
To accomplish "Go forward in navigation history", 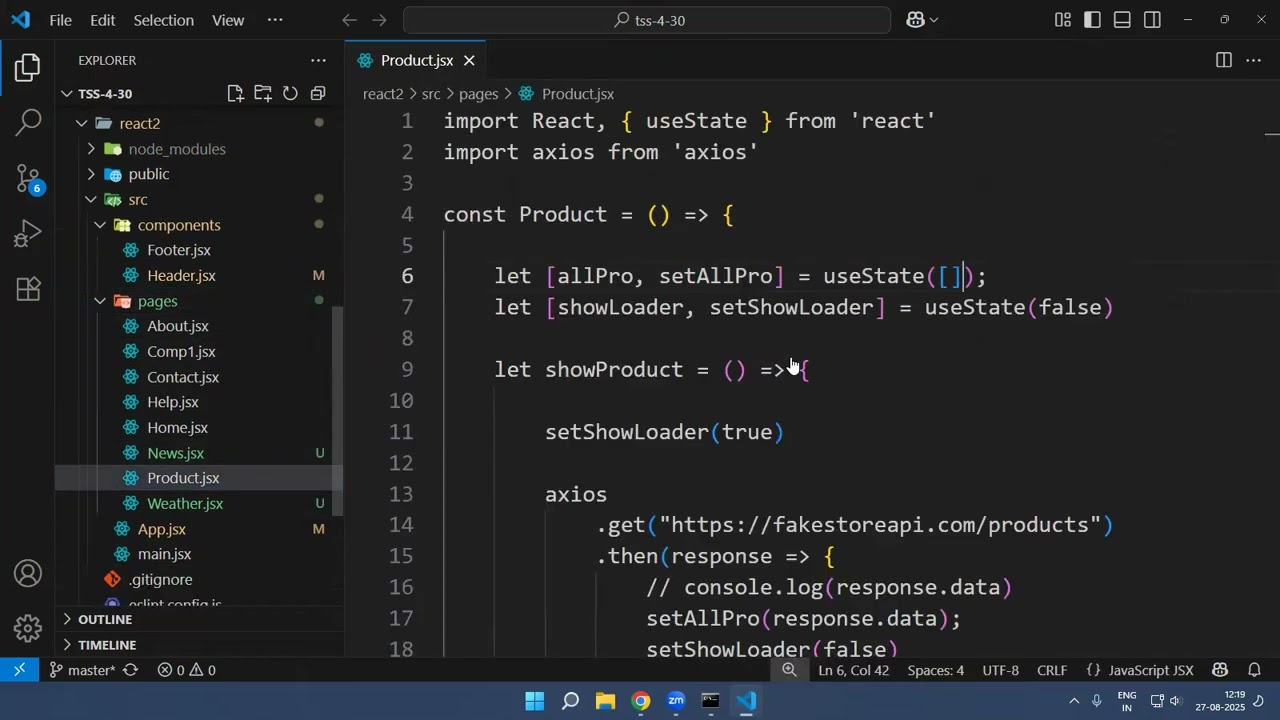I will pyautogui.click(x=379, y=20).
